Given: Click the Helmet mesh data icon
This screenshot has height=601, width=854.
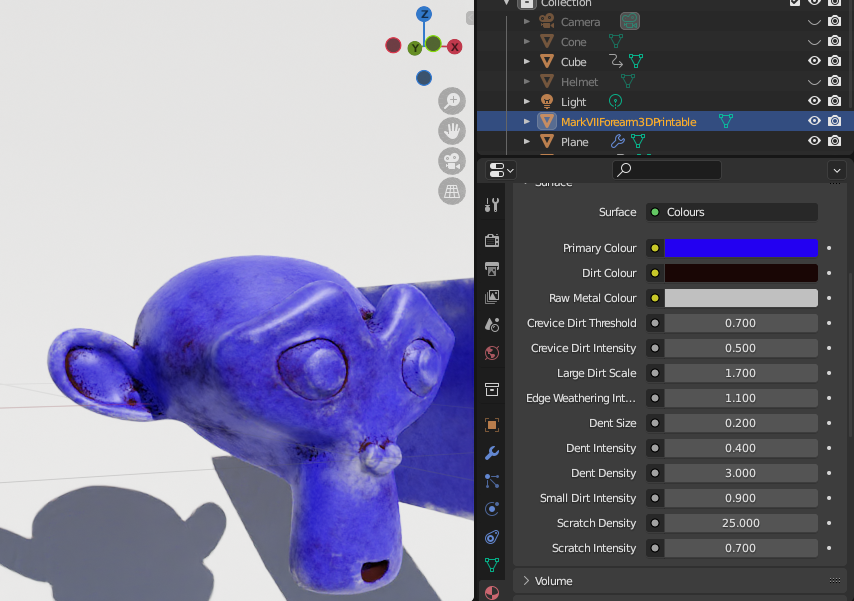Looking at the screenshot, I should point(627,81).
